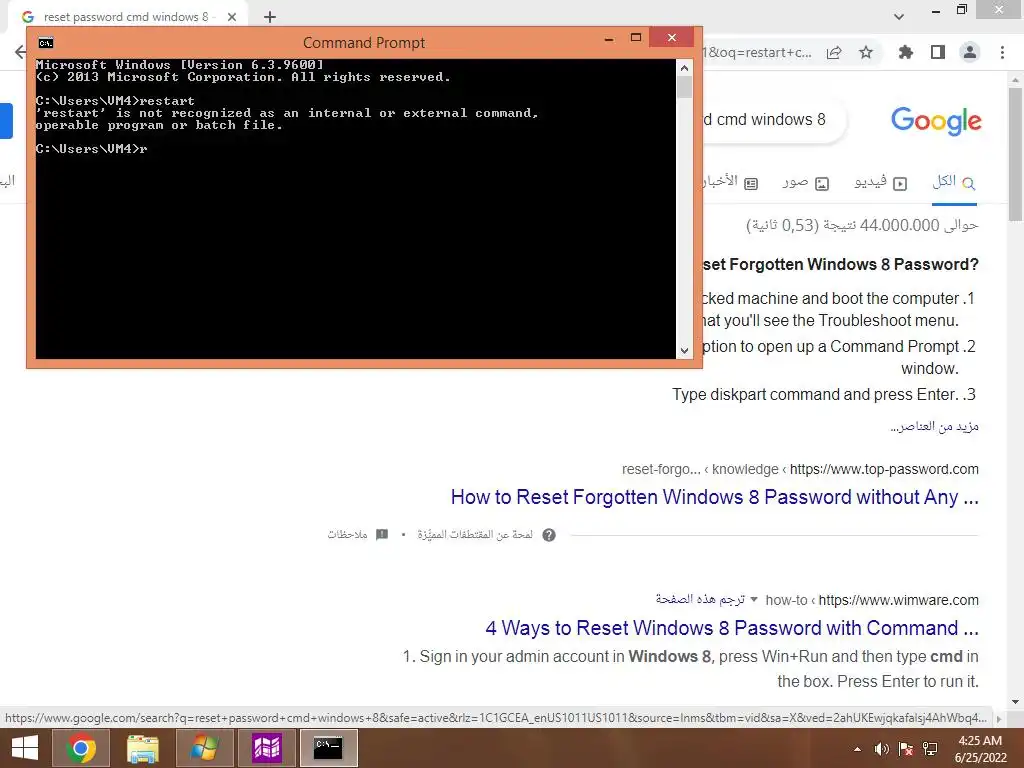Click the network tray icon
Image resolution: width=1024 pixels, height=768 pixels.
point(930,749)
